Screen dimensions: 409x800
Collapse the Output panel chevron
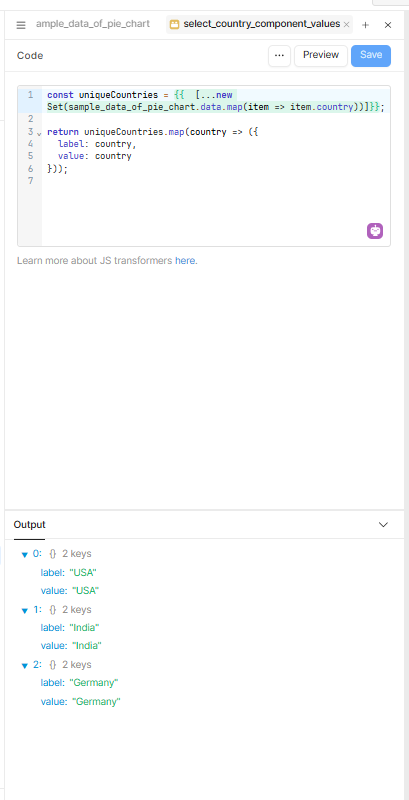(x=384, y=524)
